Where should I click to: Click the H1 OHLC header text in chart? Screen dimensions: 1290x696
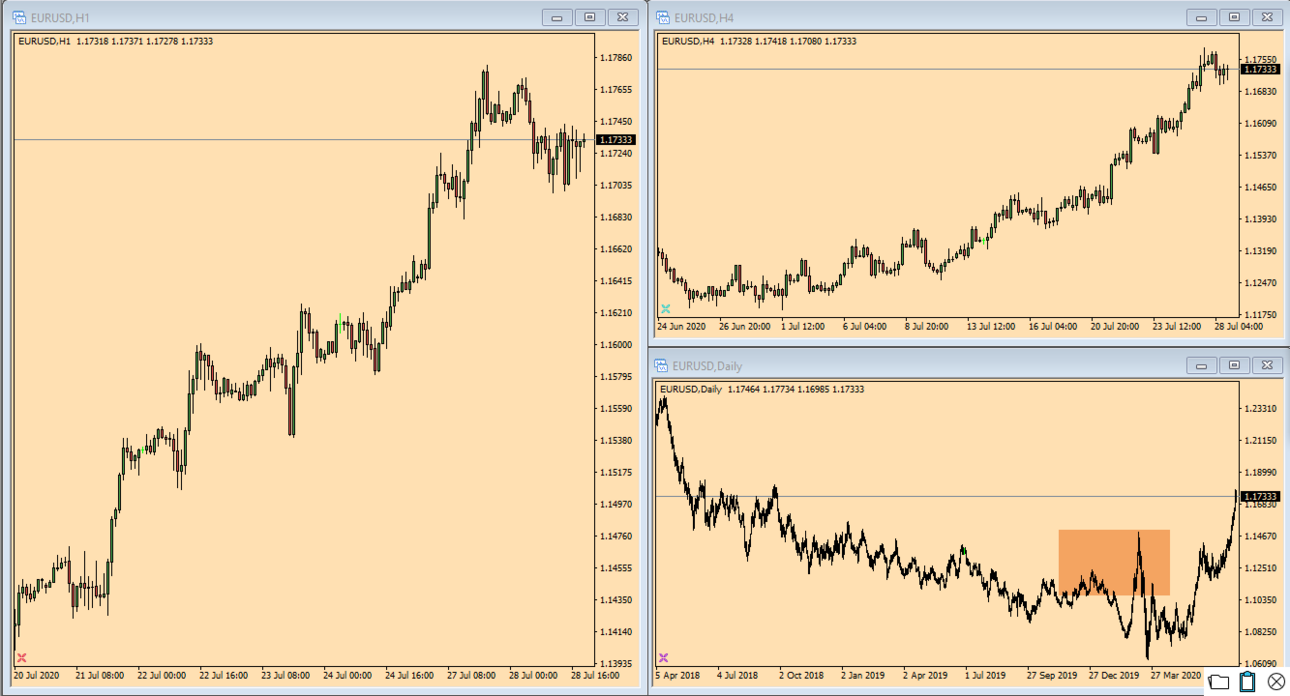[x=115, y=41]
